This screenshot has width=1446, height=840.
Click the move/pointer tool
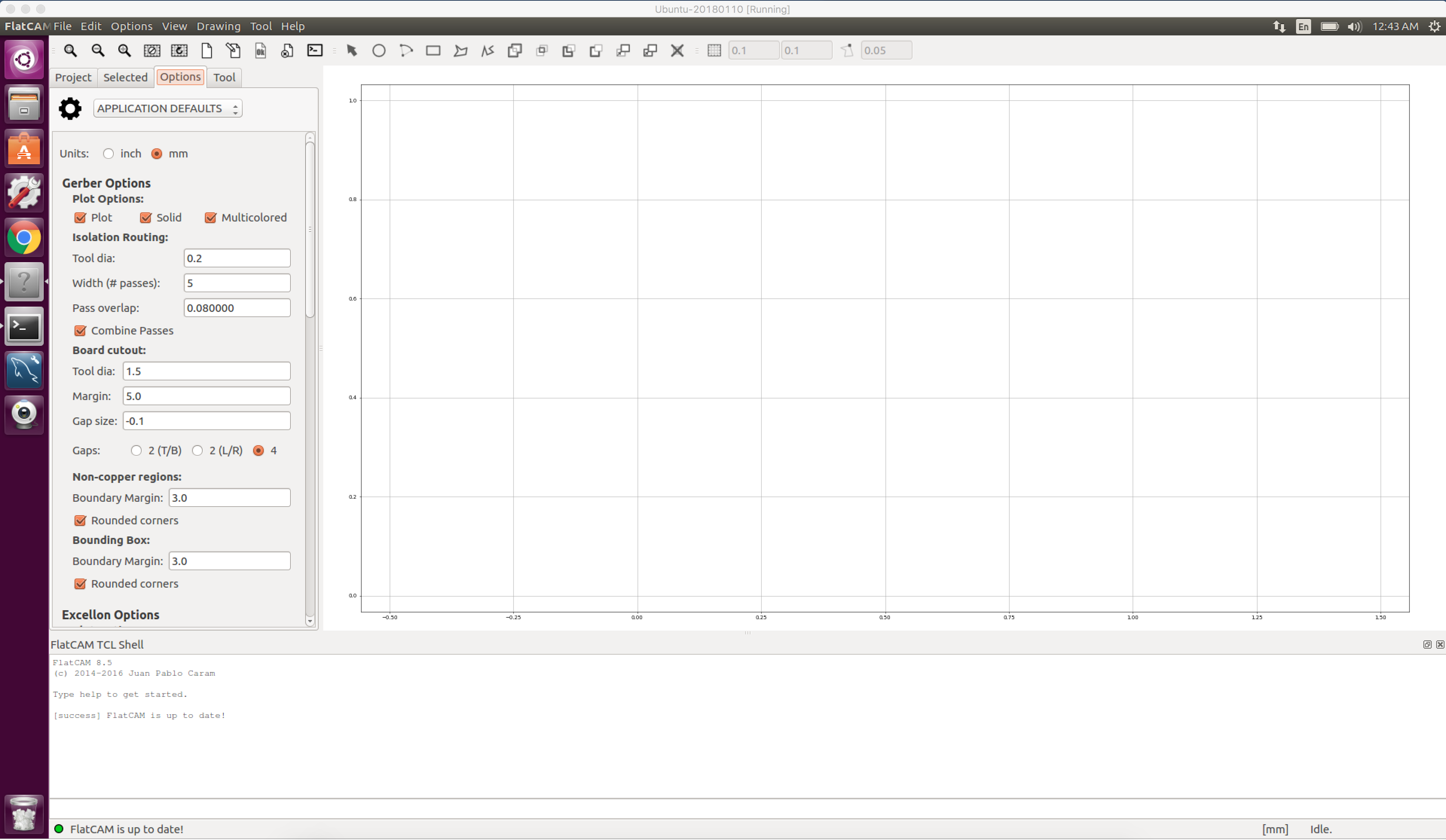pyautogui.click(x=351, y=50)
